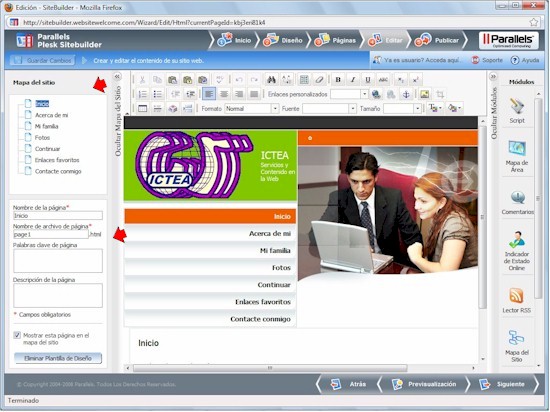The image size is (550, 412).
Task: Select the Script module icon
Action: [x=517, y=111]
